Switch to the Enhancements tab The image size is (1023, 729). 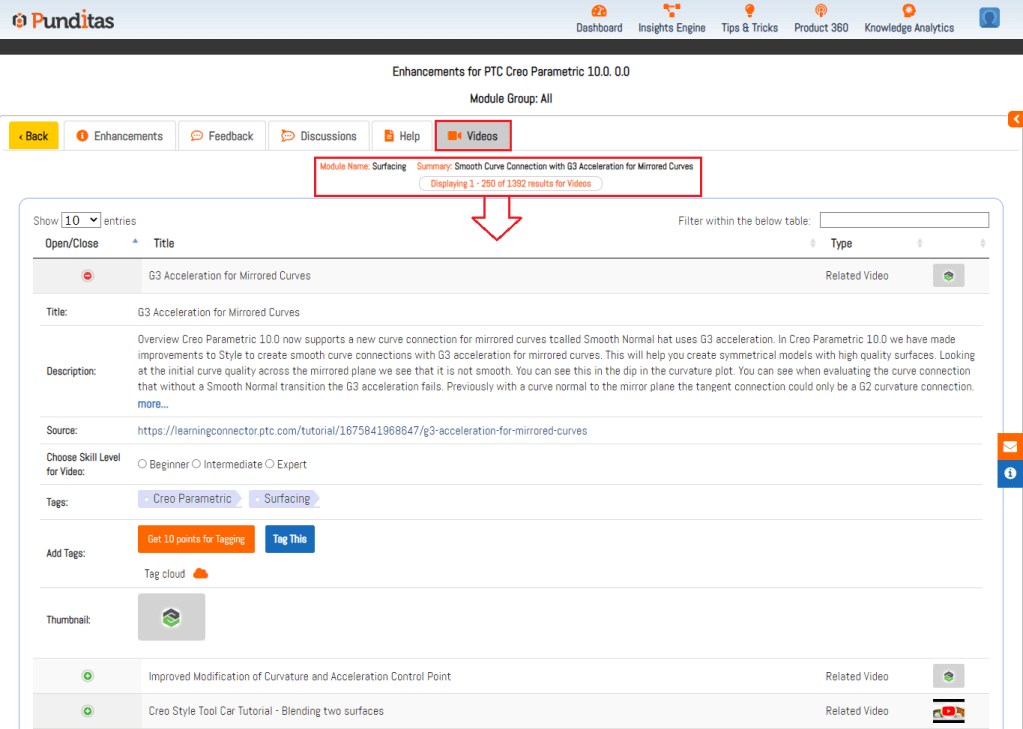tap(120, 136)
